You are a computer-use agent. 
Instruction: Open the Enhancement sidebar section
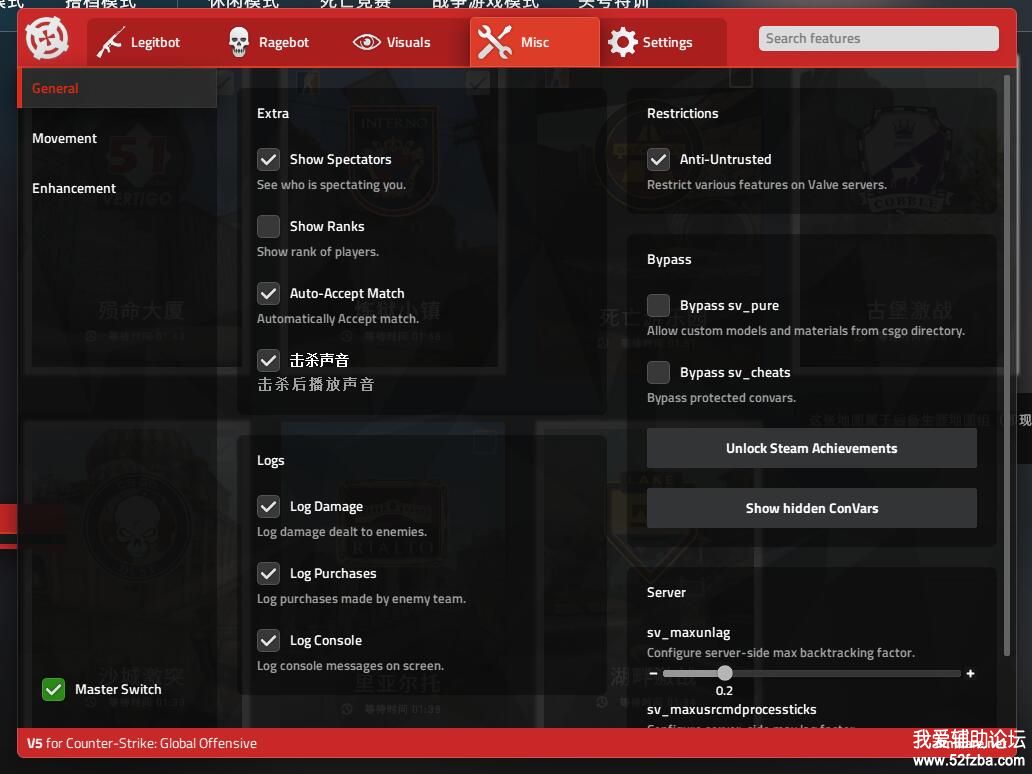(74, 188)
